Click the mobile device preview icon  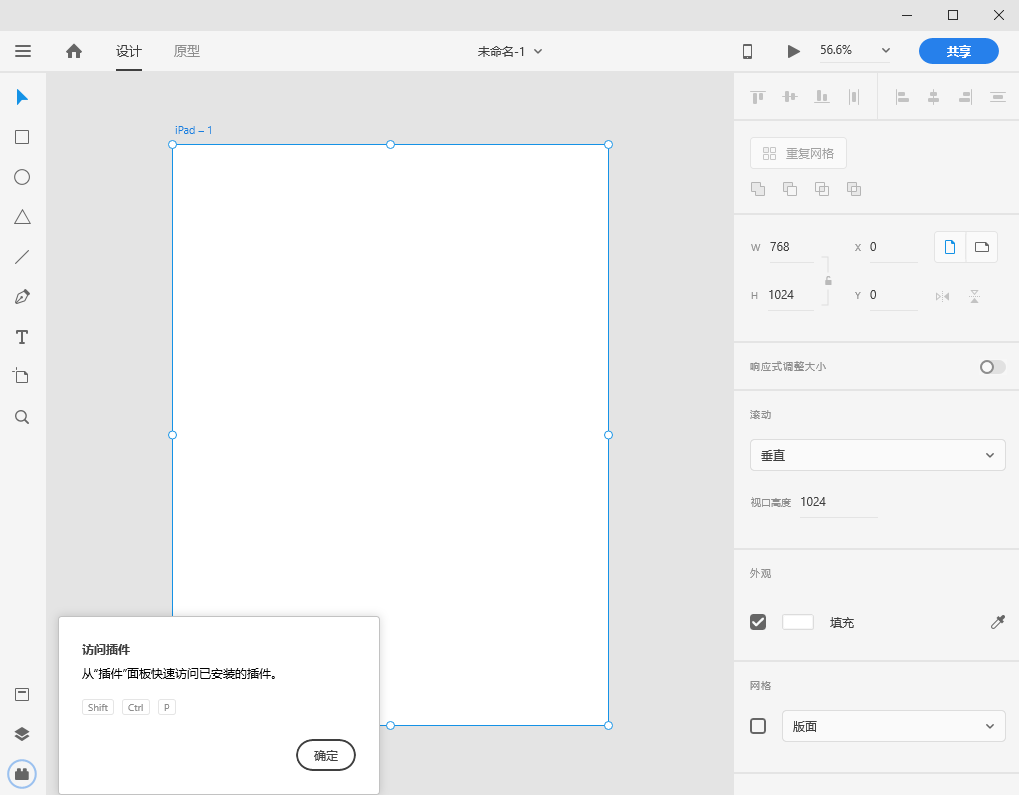coord(747,51)
